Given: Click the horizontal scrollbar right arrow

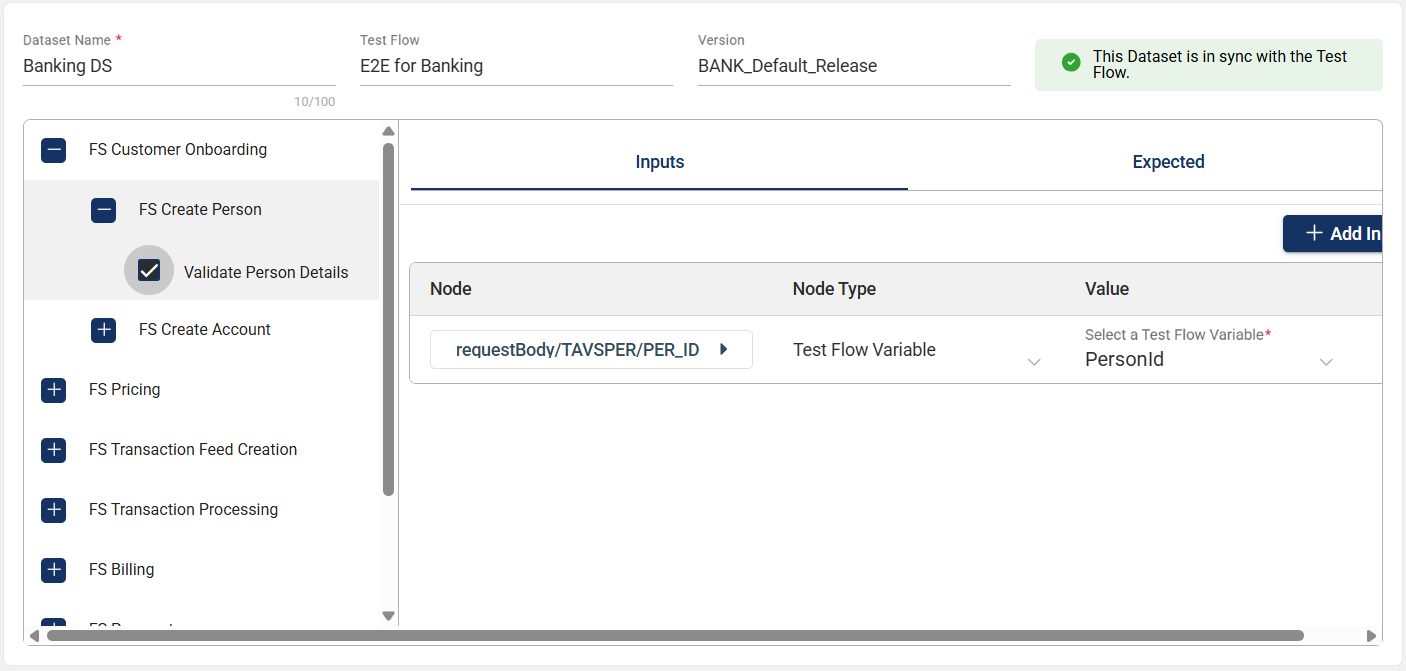Looking at the screenshot, I should coord(1372,636).
